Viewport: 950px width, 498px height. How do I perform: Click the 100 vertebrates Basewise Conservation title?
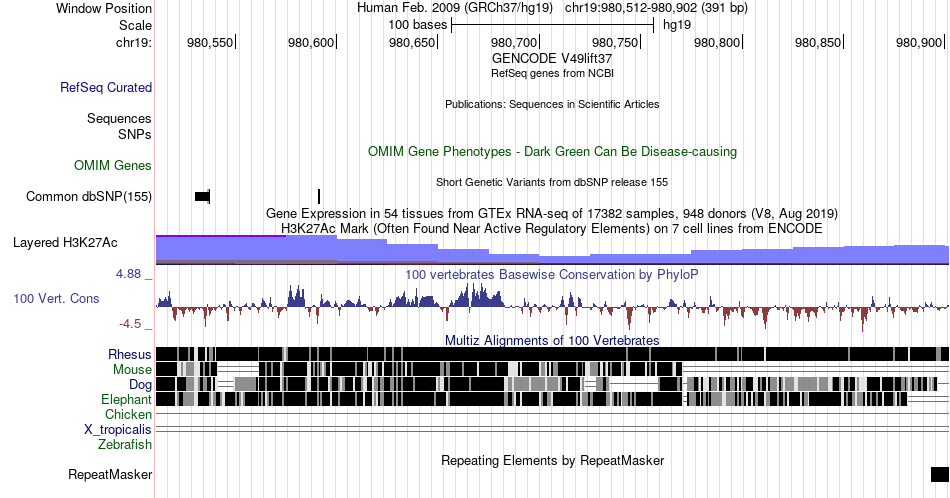point(552,274)
